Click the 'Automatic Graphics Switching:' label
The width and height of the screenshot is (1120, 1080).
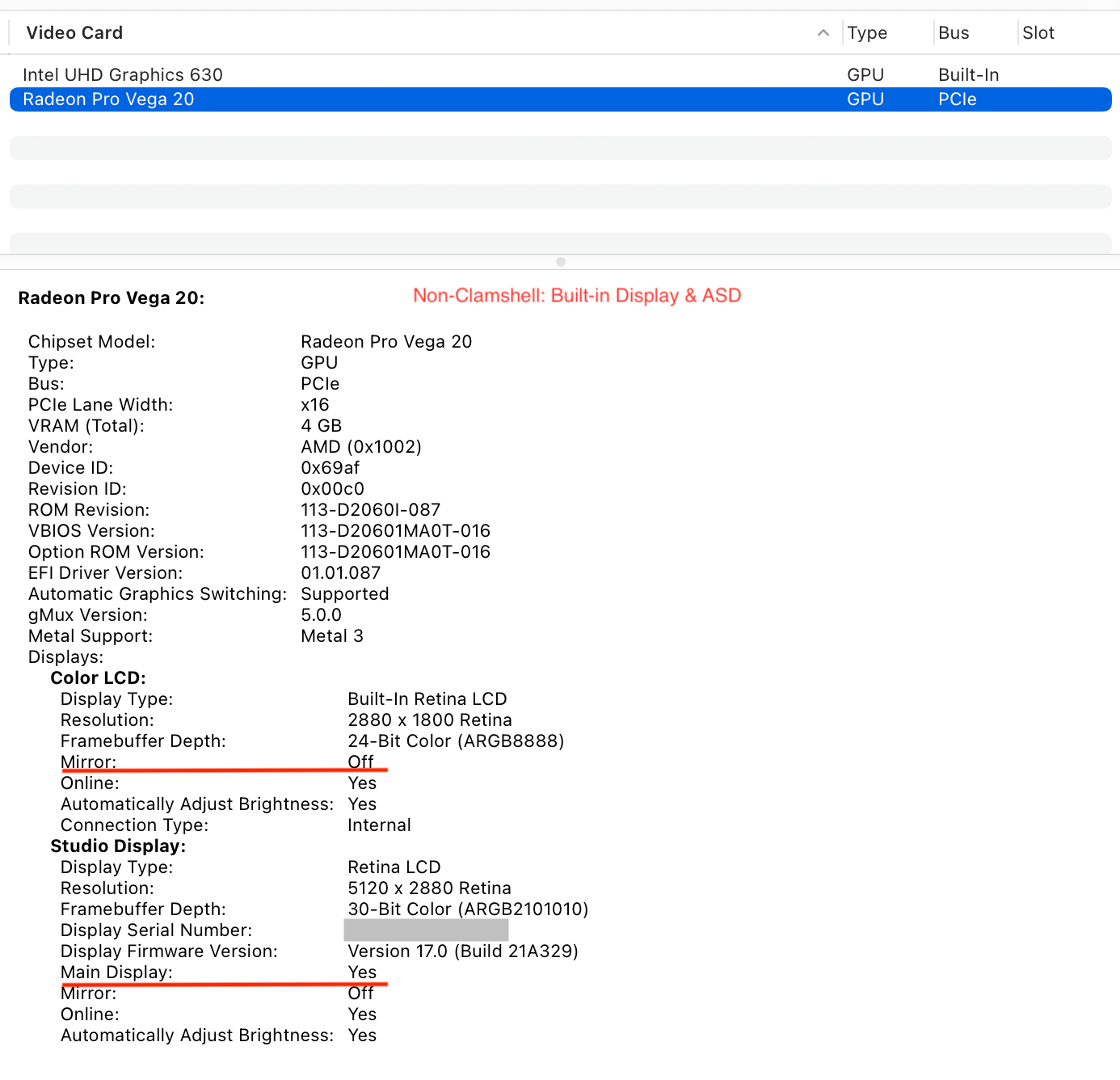158,594
